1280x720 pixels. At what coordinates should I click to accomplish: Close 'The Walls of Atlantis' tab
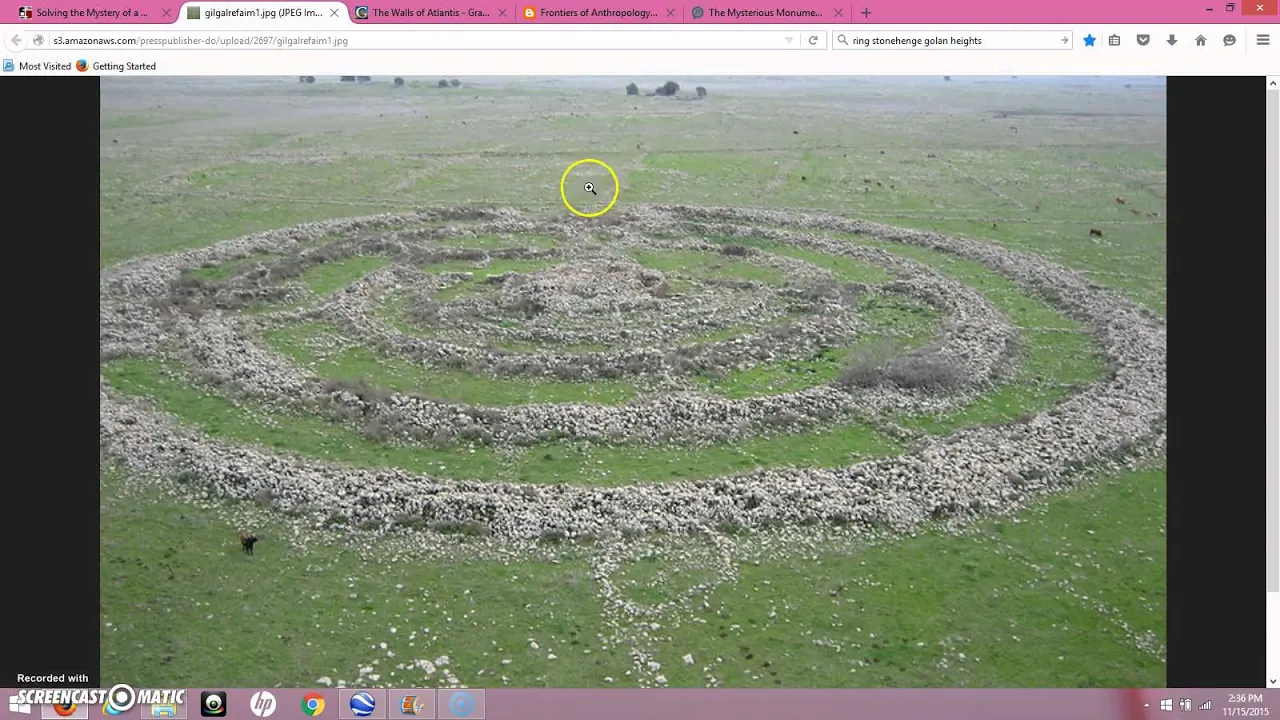tap(502, 12)
